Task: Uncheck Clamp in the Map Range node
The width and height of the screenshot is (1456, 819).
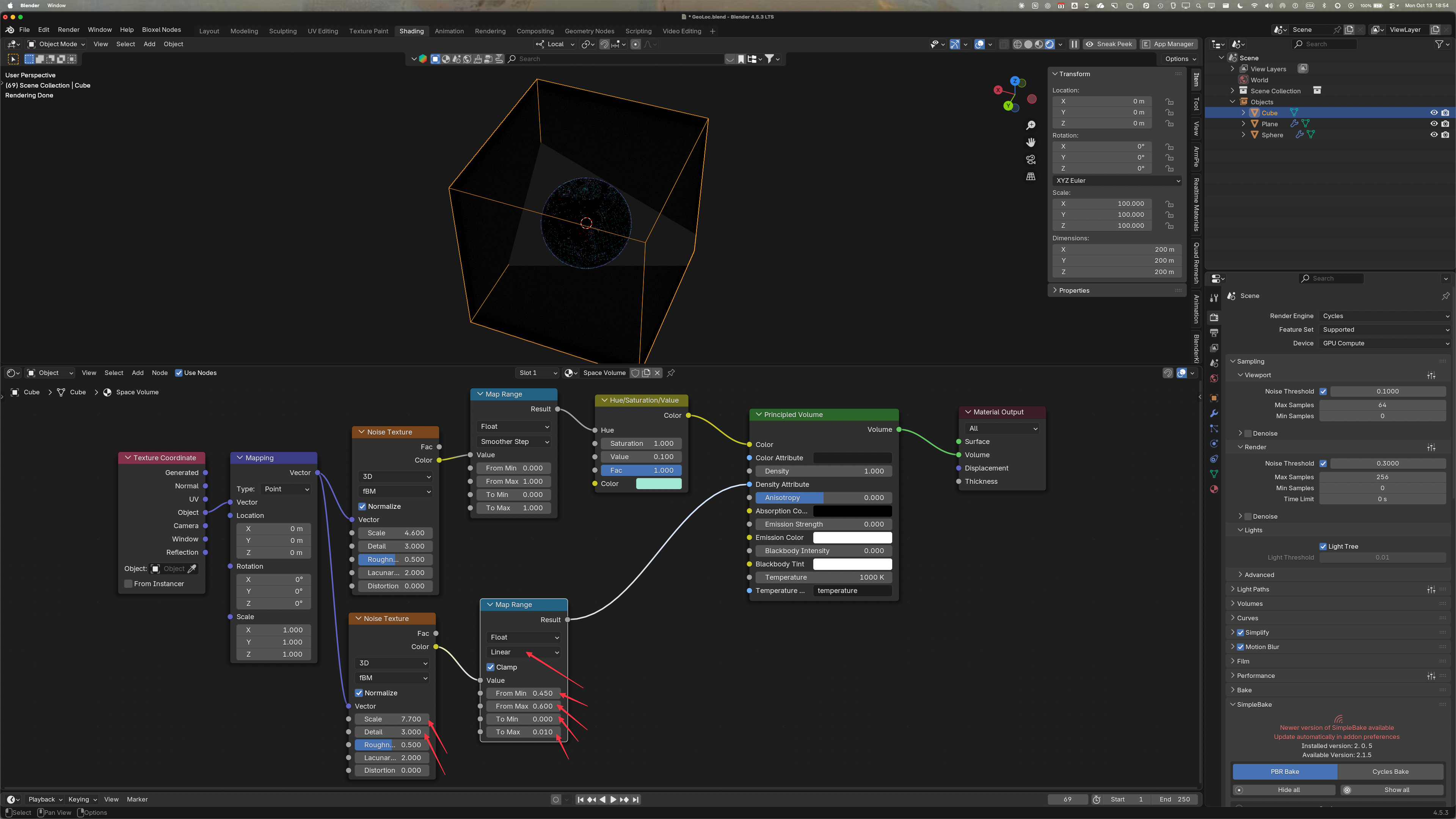Action: click(x=491, y=667)
